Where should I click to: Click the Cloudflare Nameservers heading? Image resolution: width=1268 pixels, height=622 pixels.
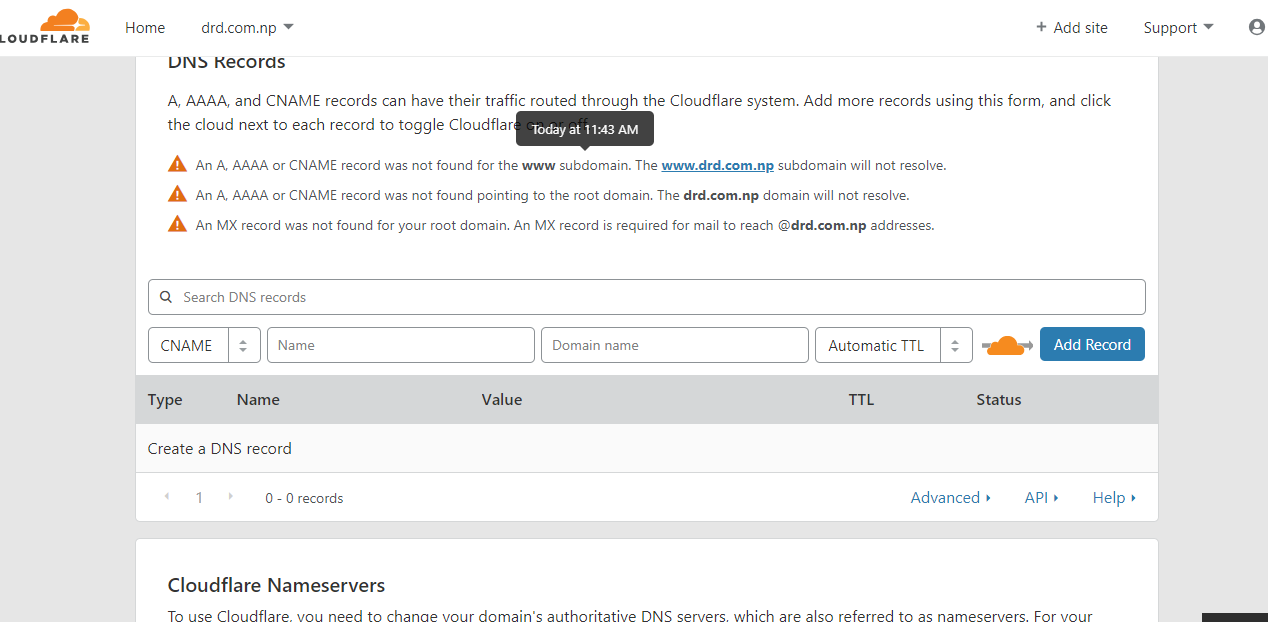tap(276, 585)
